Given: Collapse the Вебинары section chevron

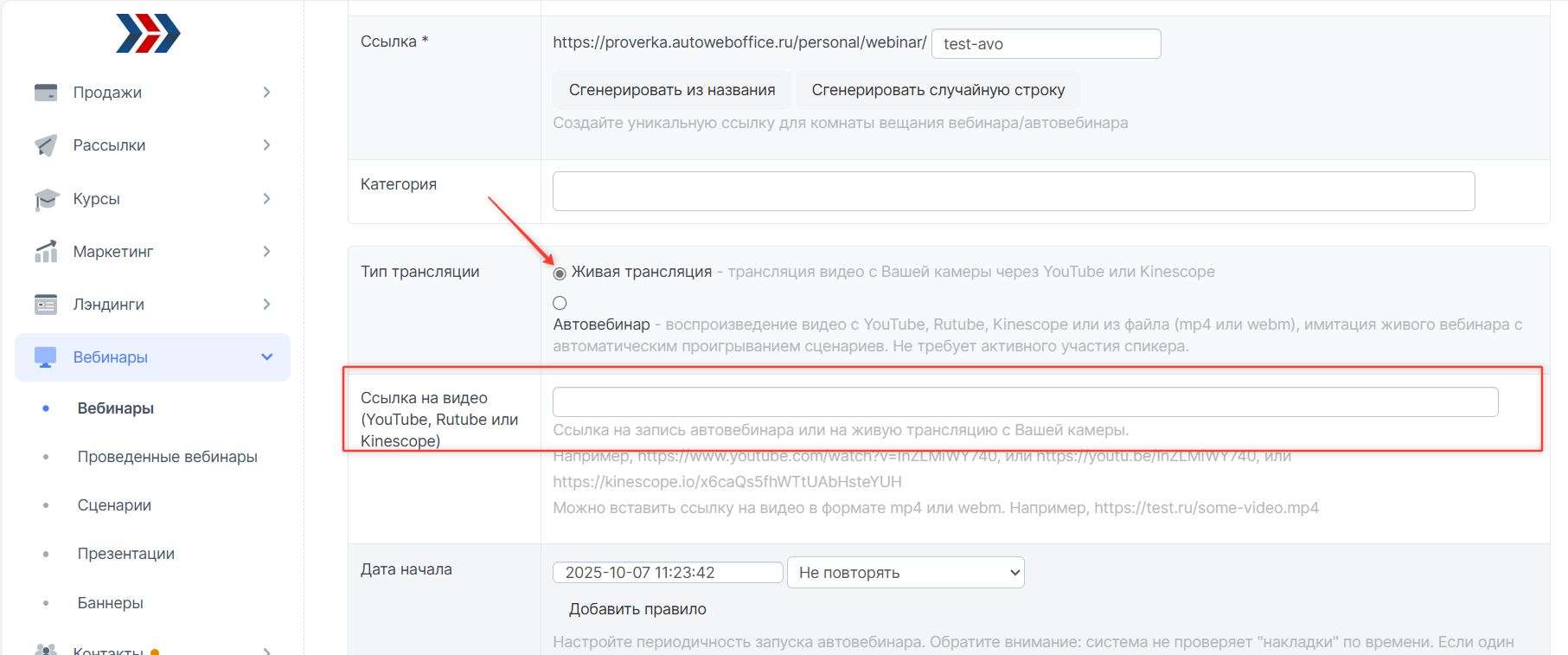Looking at the screenshot, I should coord(266,357).
